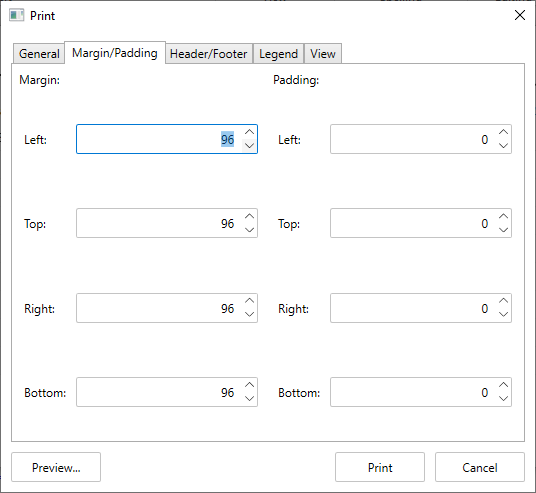
Task: Decrease the Margin Left value
Action: tap(250, 146)
